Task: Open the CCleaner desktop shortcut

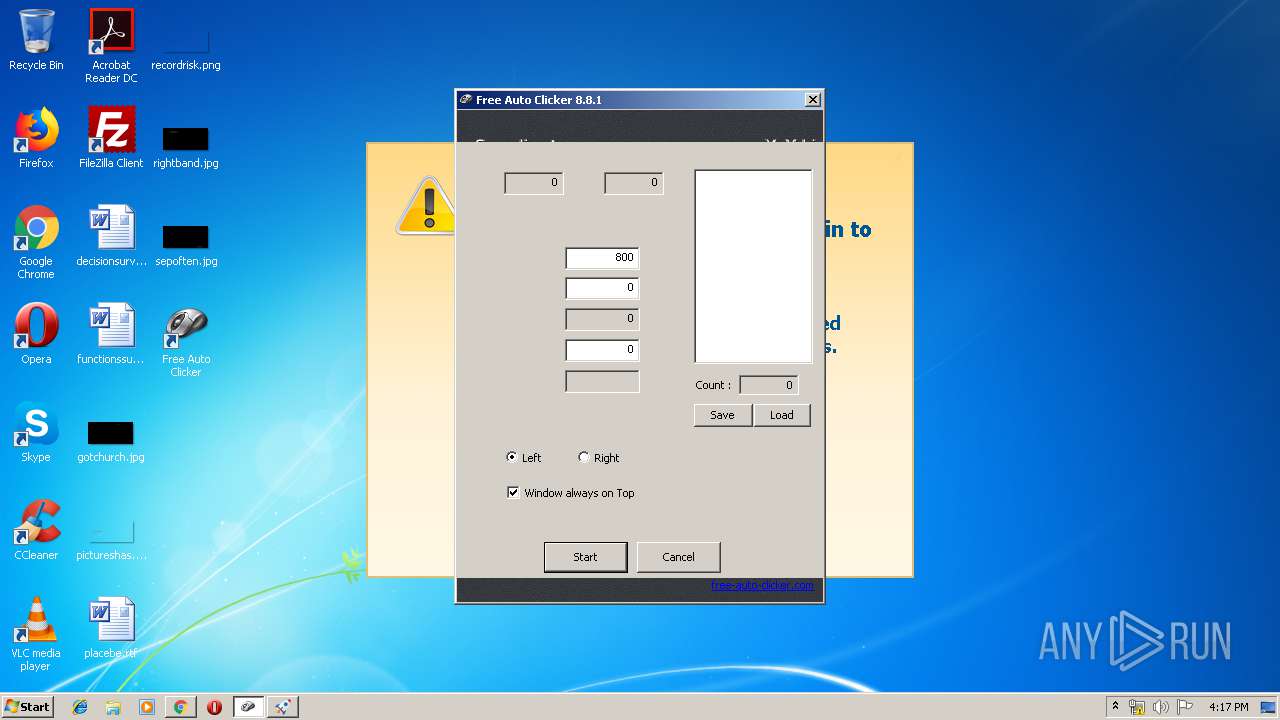Action: (x=36, y=530)
